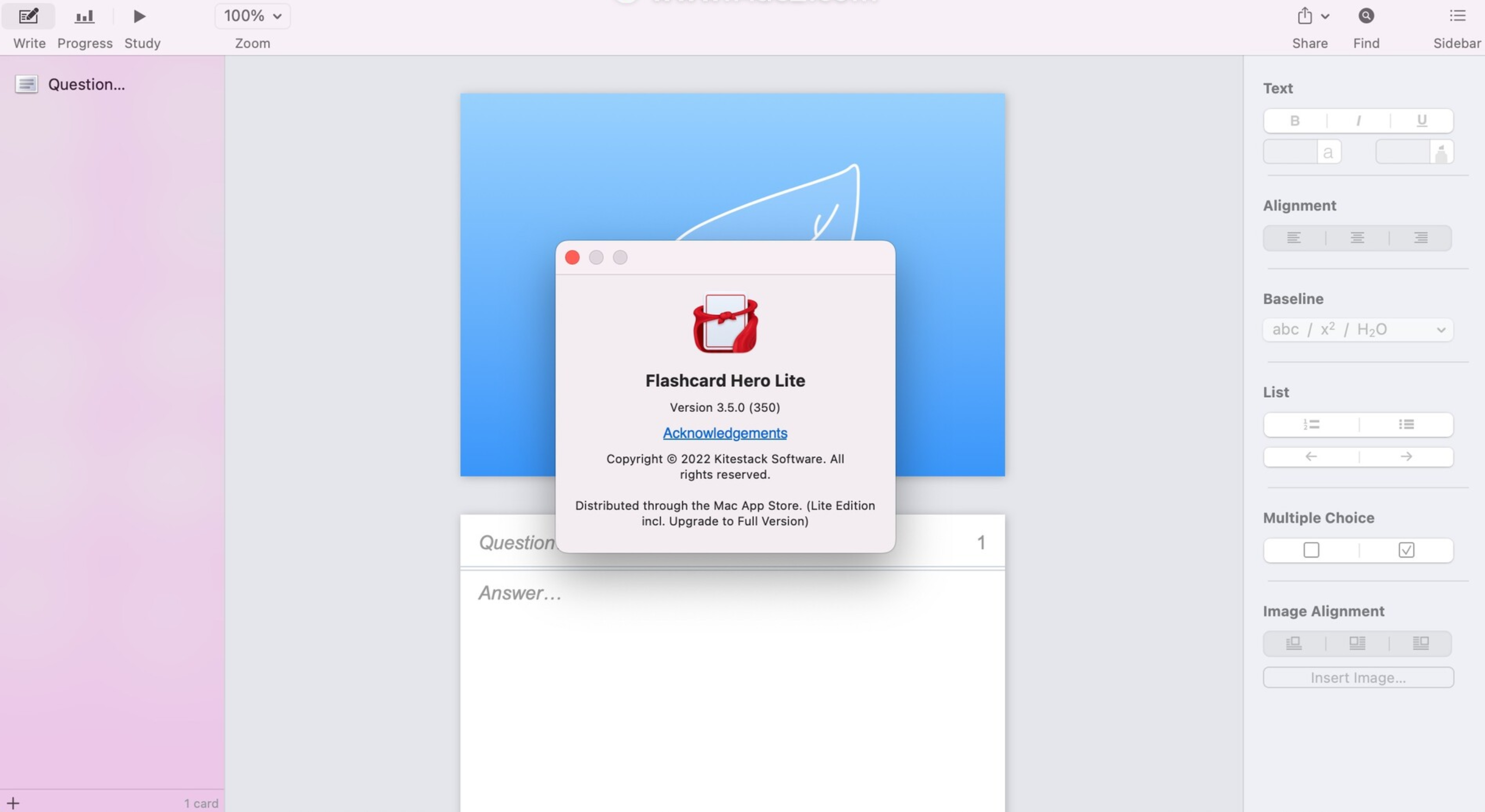Open the highlight color swatch

(x=1403, y=152)
